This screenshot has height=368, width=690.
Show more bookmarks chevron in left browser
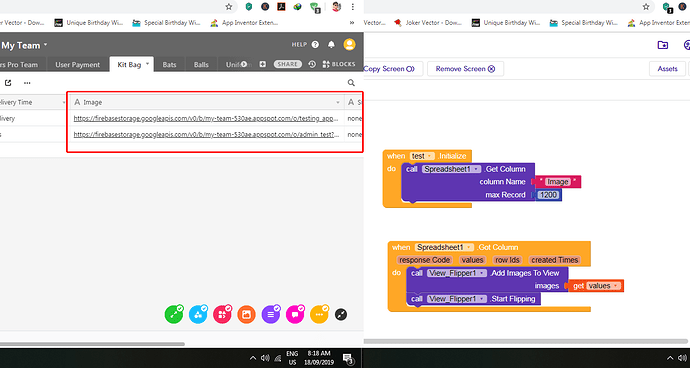(352, 23)
